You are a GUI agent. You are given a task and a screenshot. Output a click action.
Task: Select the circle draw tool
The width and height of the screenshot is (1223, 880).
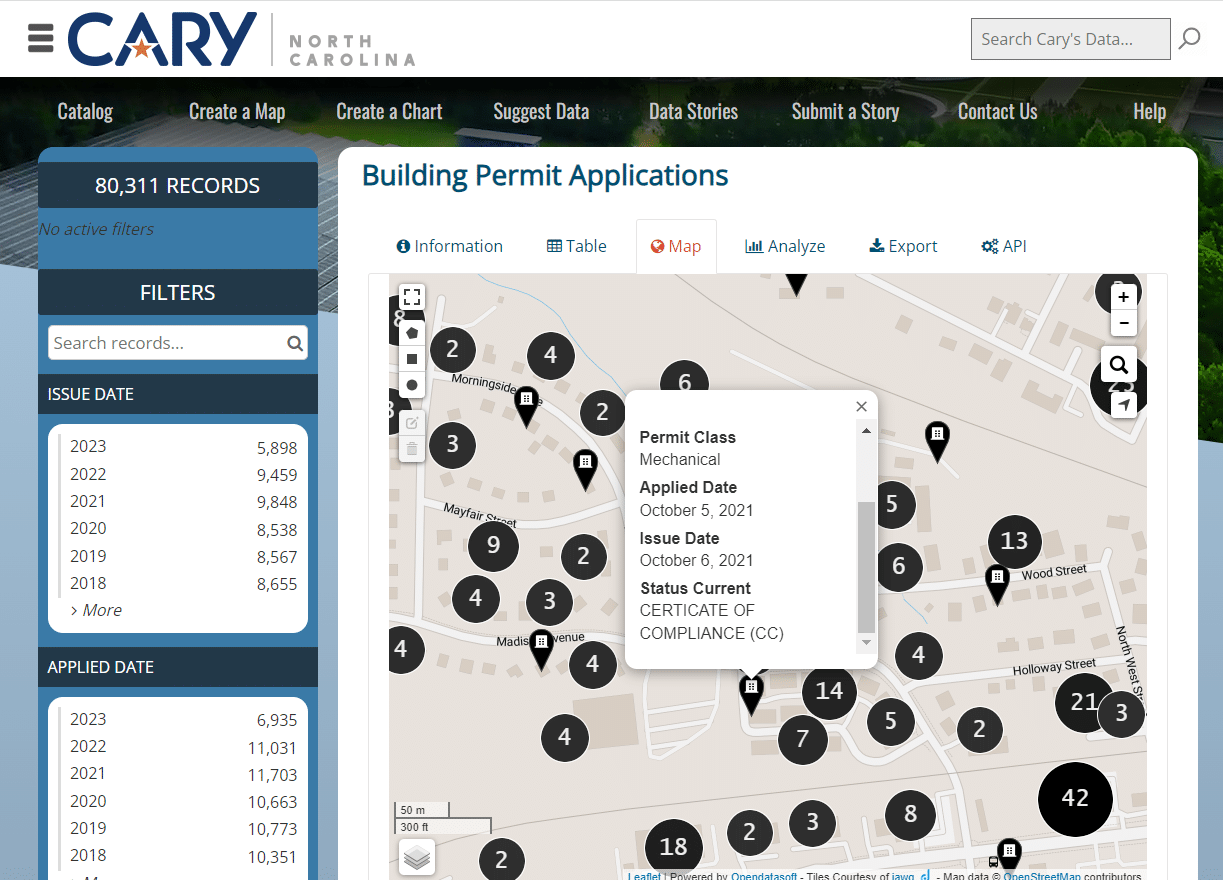pos(412,385)
